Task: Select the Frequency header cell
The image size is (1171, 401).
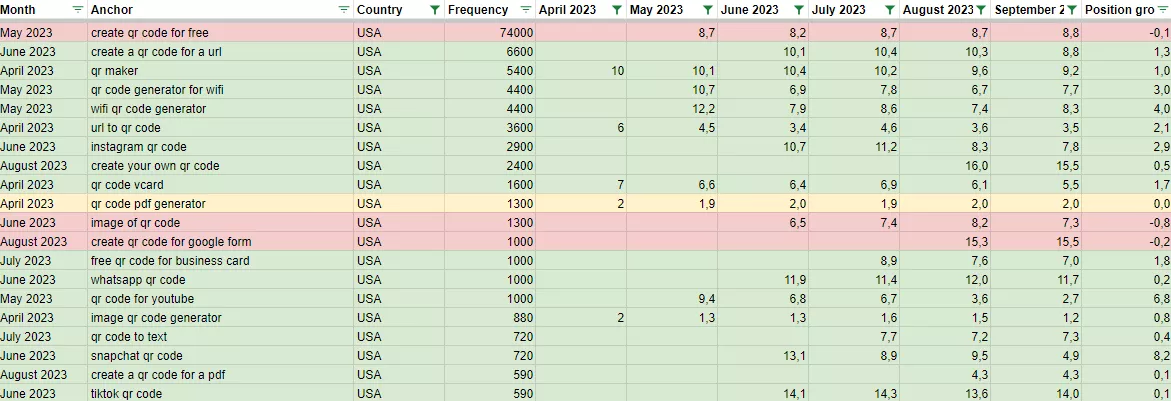Action: [x=490, y=10]
